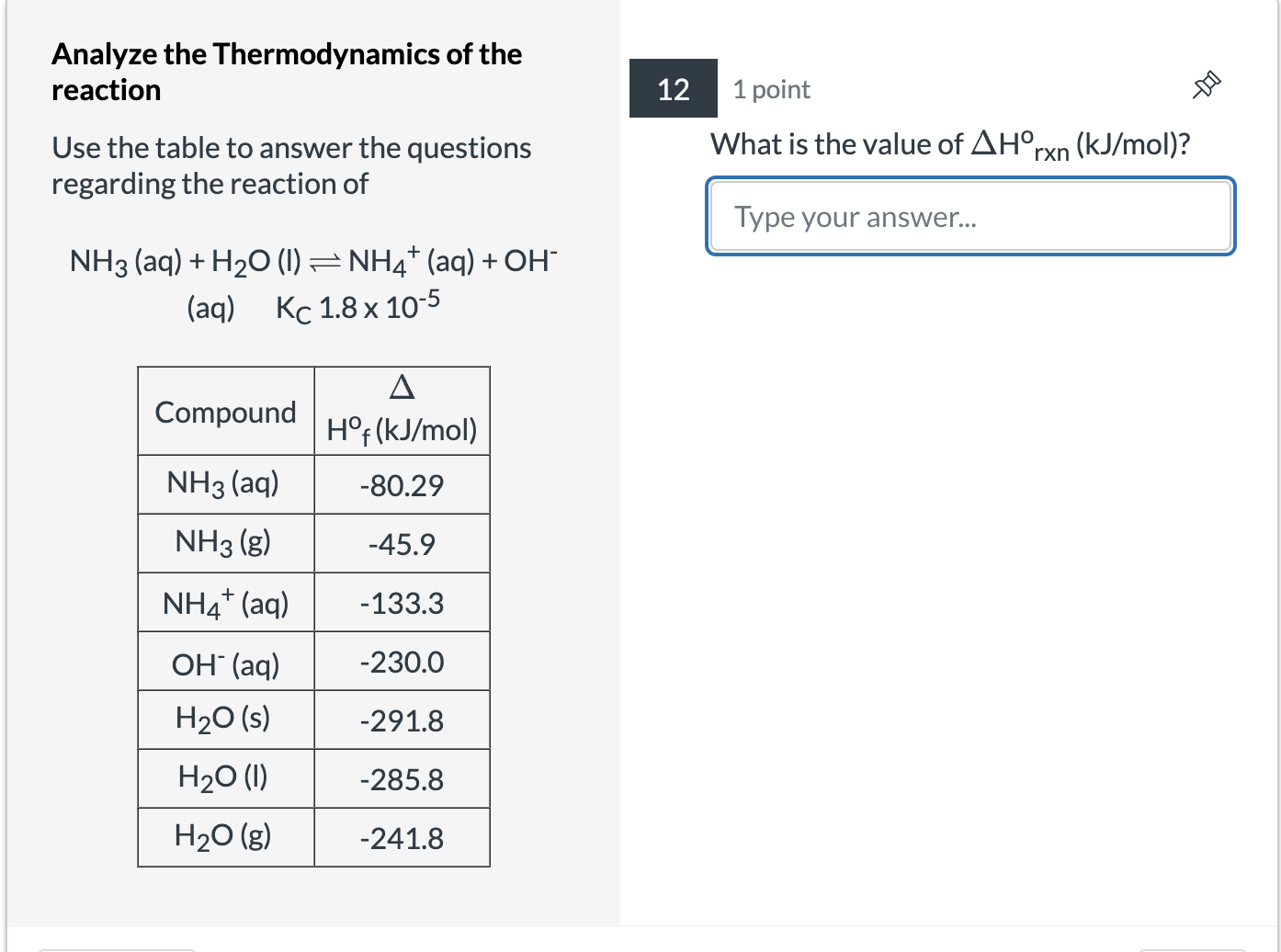Screen dimensions: 1281x952
Task: Click the What is the value of ΔH°rxn question
Action: (x=949, y=144)
